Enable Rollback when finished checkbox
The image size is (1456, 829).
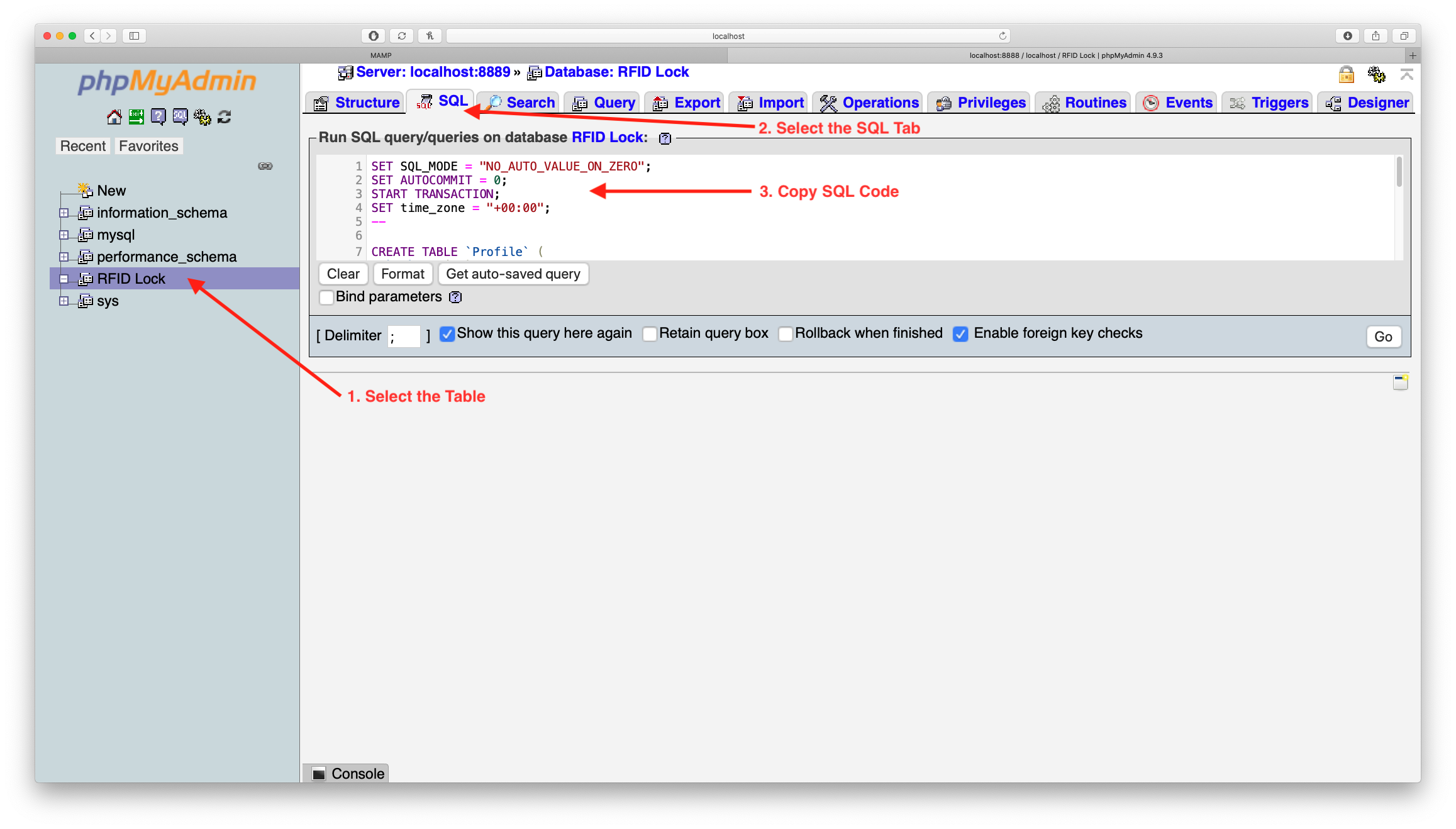pos(785,334)
